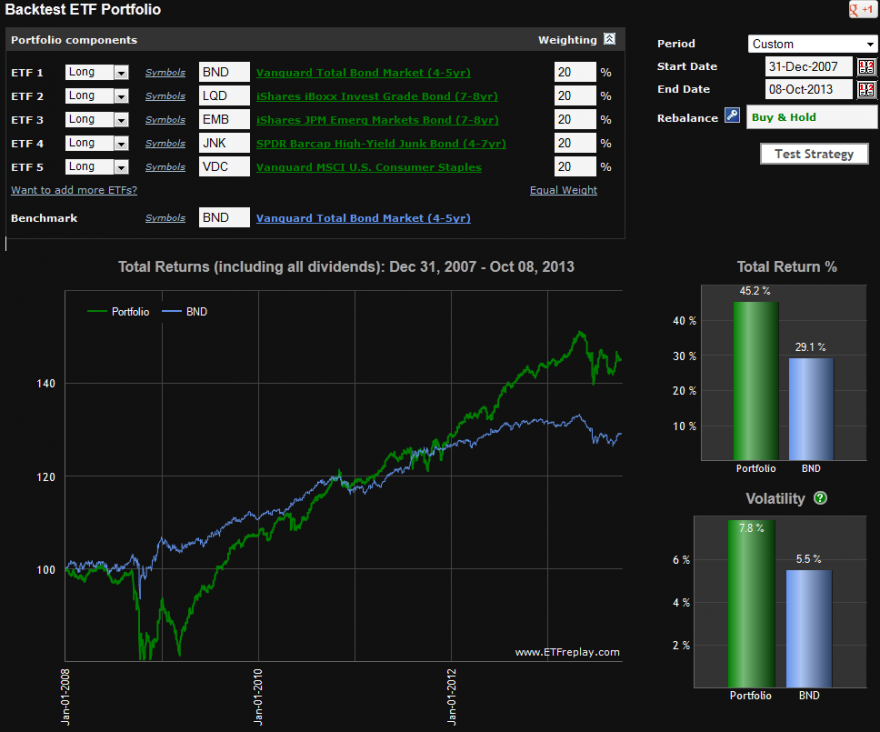Open the Period dropdown showing Custom

click(x=810, y=44)
